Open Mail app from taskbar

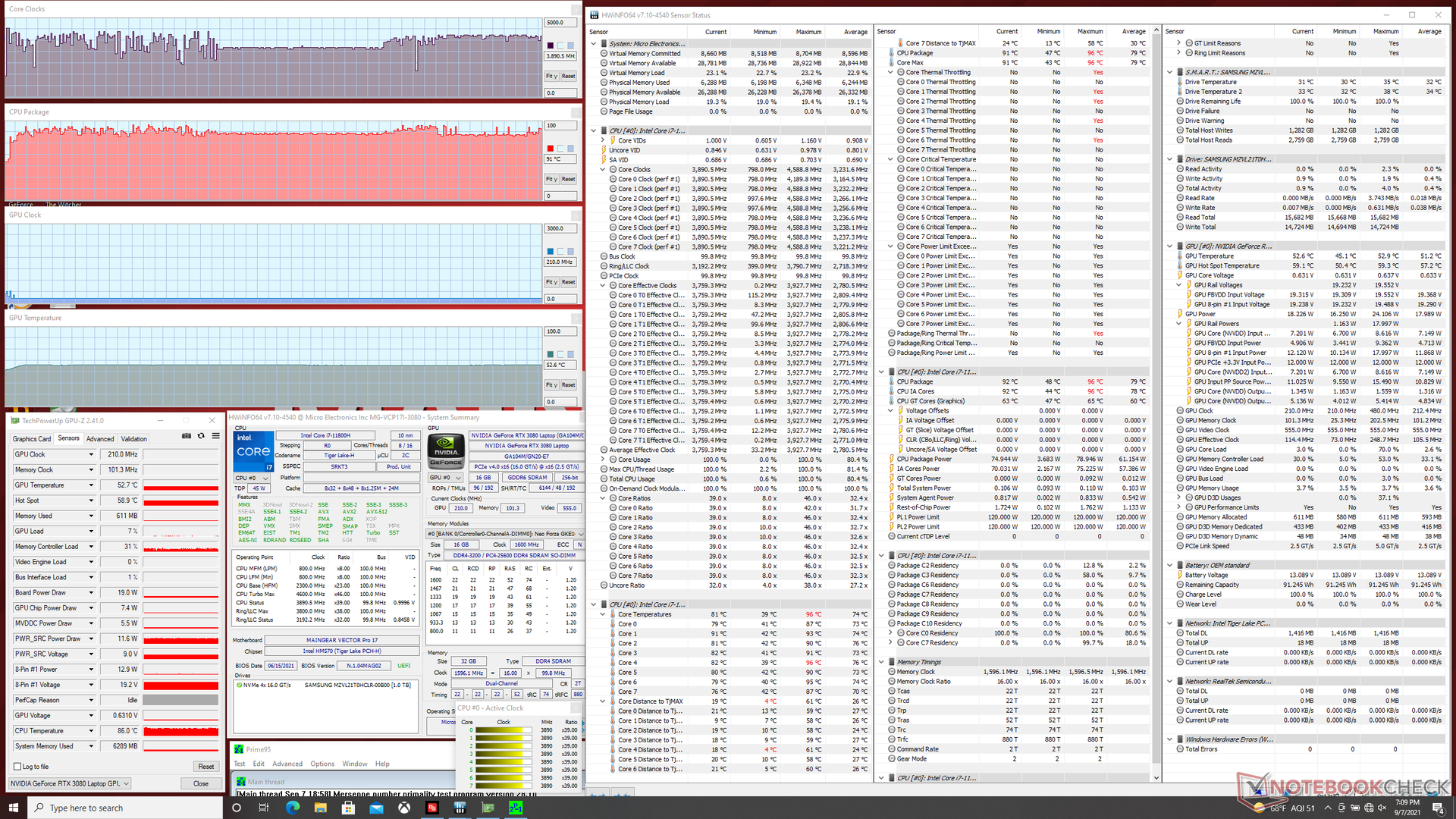click(376, 808)
